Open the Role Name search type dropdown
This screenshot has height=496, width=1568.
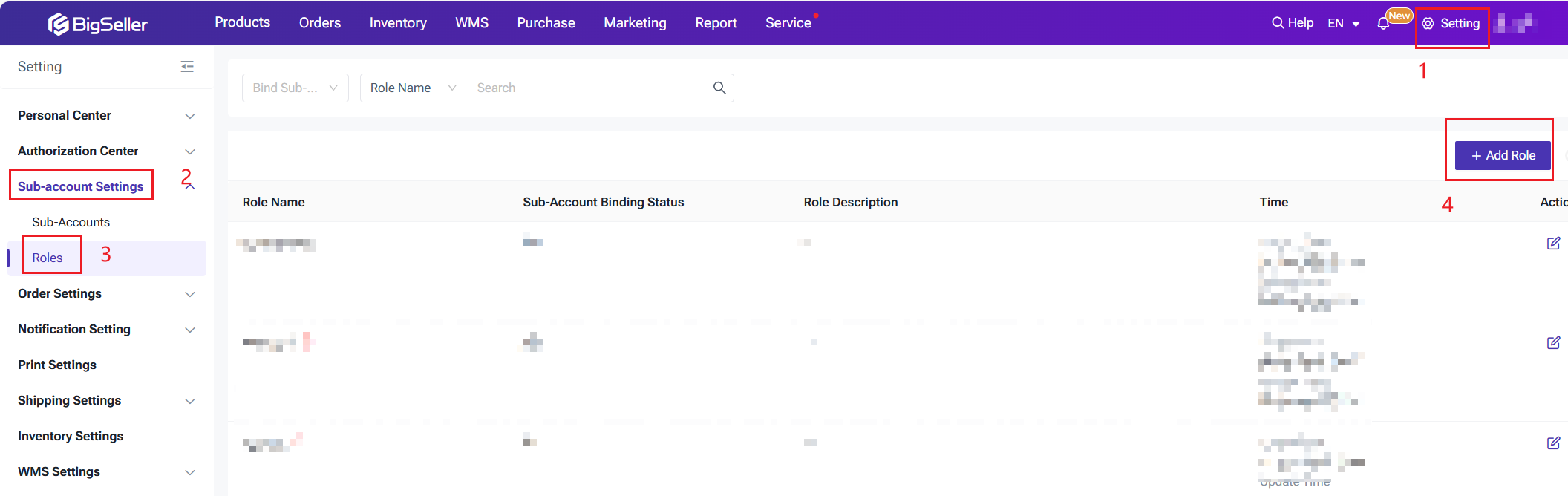point(414,88)
